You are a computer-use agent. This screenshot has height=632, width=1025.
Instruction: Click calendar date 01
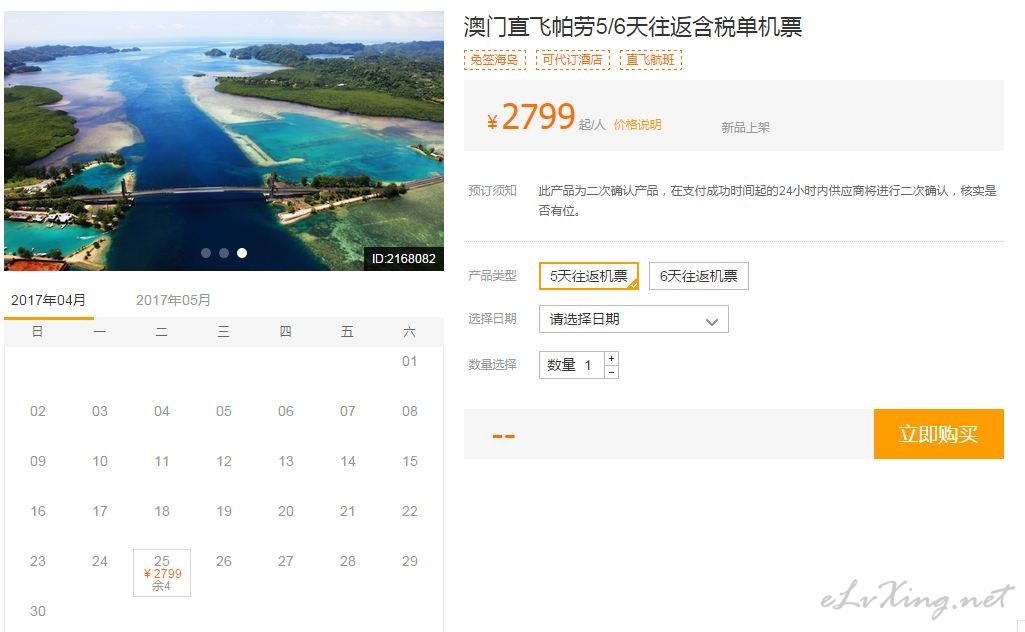pyautogui.click(x=409, y=361)
